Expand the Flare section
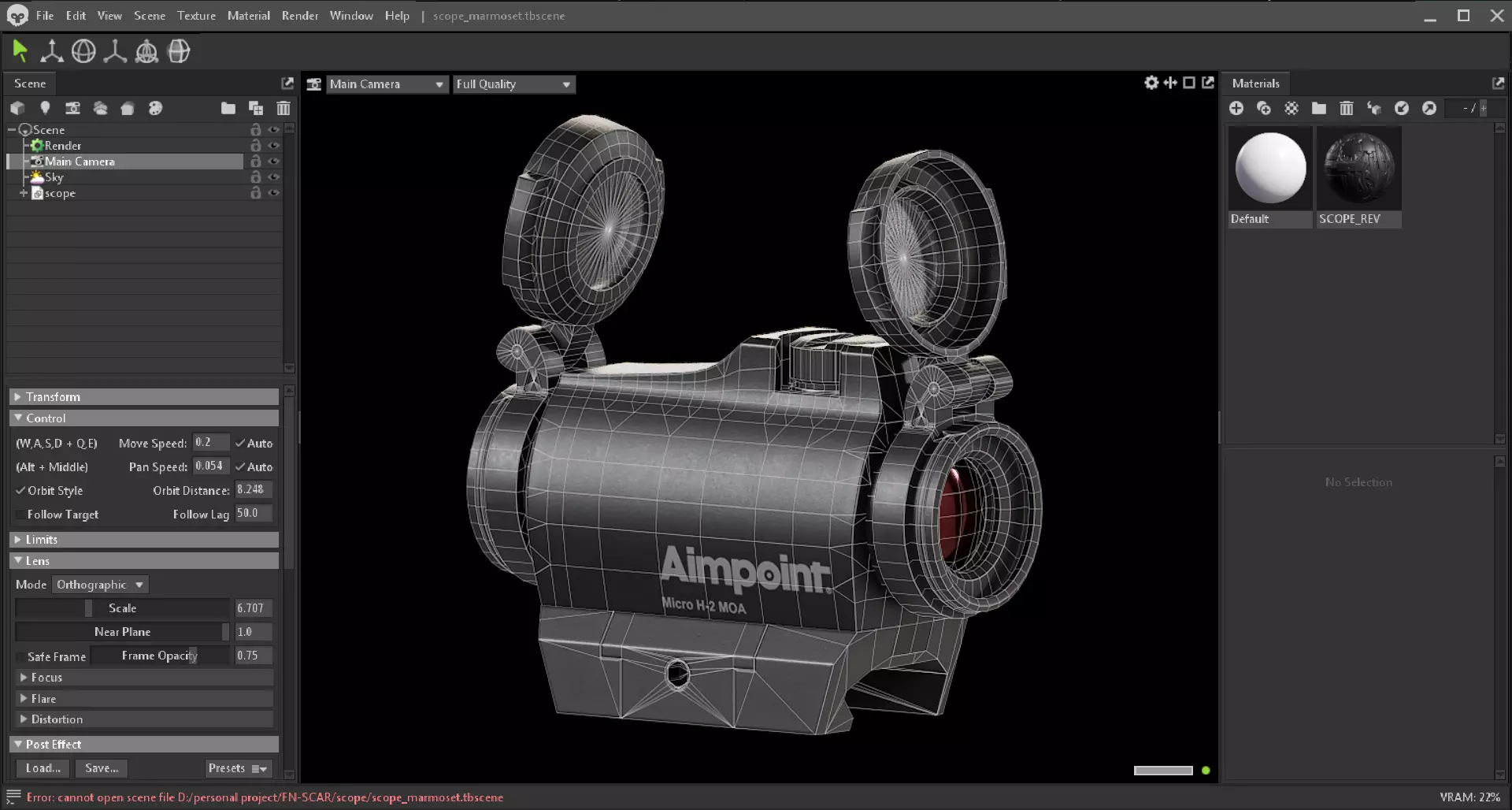This screenshot has width=1512, height=810. click(144, 699)
